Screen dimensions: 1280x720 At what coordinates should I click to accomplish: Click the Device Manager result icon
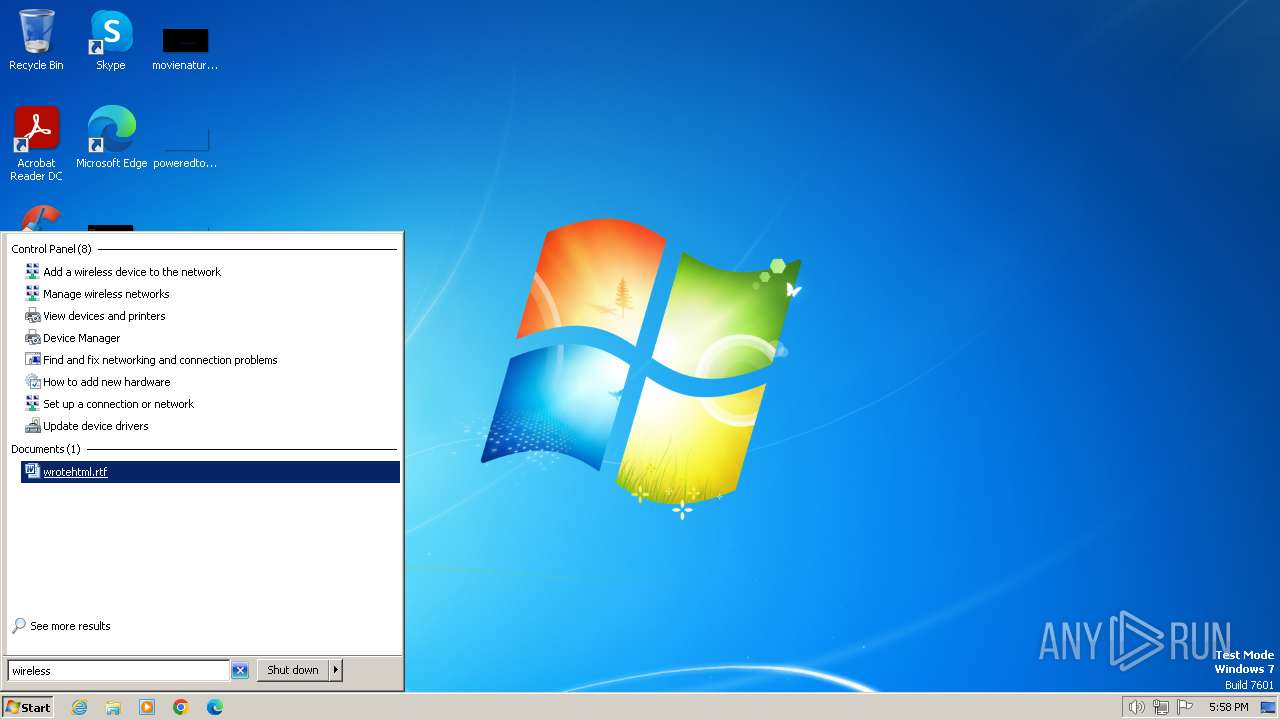(x=32, y=338)
